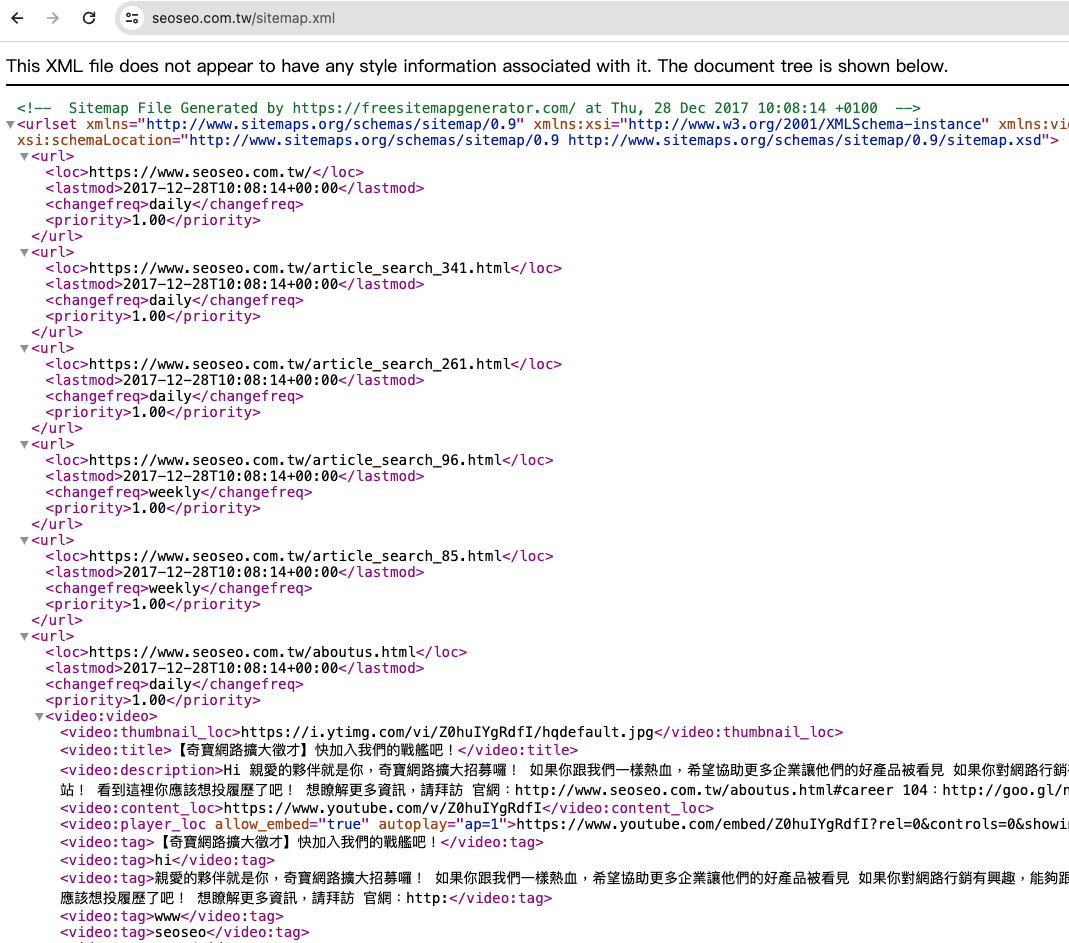
Task: Collapse the url node for aboutus.html
Action: pyautogui.click(x=25, y=638)
